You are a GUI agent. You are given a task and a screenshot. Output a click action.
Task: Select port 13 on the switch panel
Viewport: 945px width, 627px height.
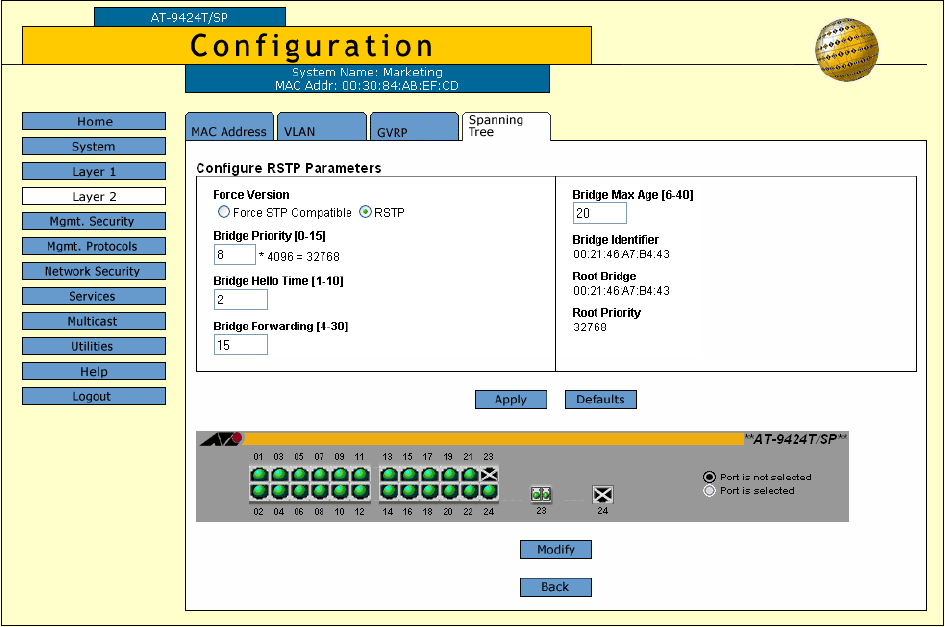coord(389,475)
